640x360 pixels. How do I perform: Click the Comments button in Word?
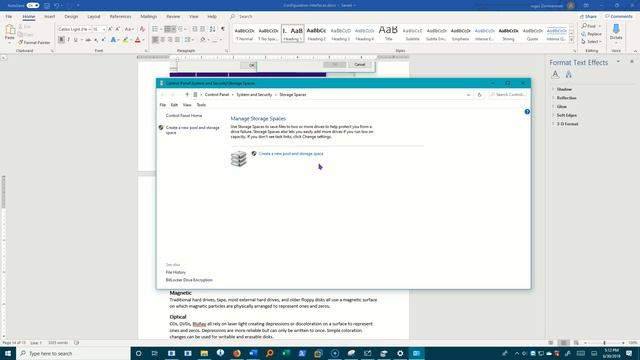pyautogui.click(x=619, y=16)
